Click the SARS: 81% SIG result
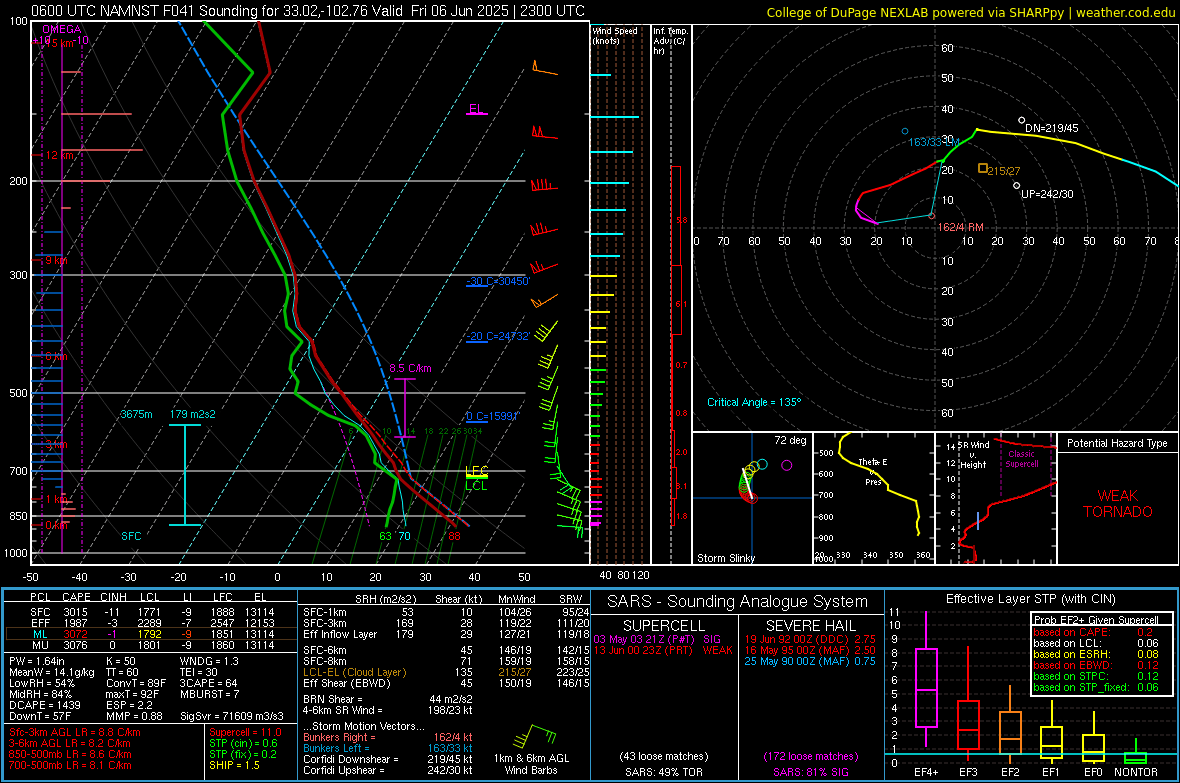The height and width of the screenshot is (783, 1180). click(810, 772)
